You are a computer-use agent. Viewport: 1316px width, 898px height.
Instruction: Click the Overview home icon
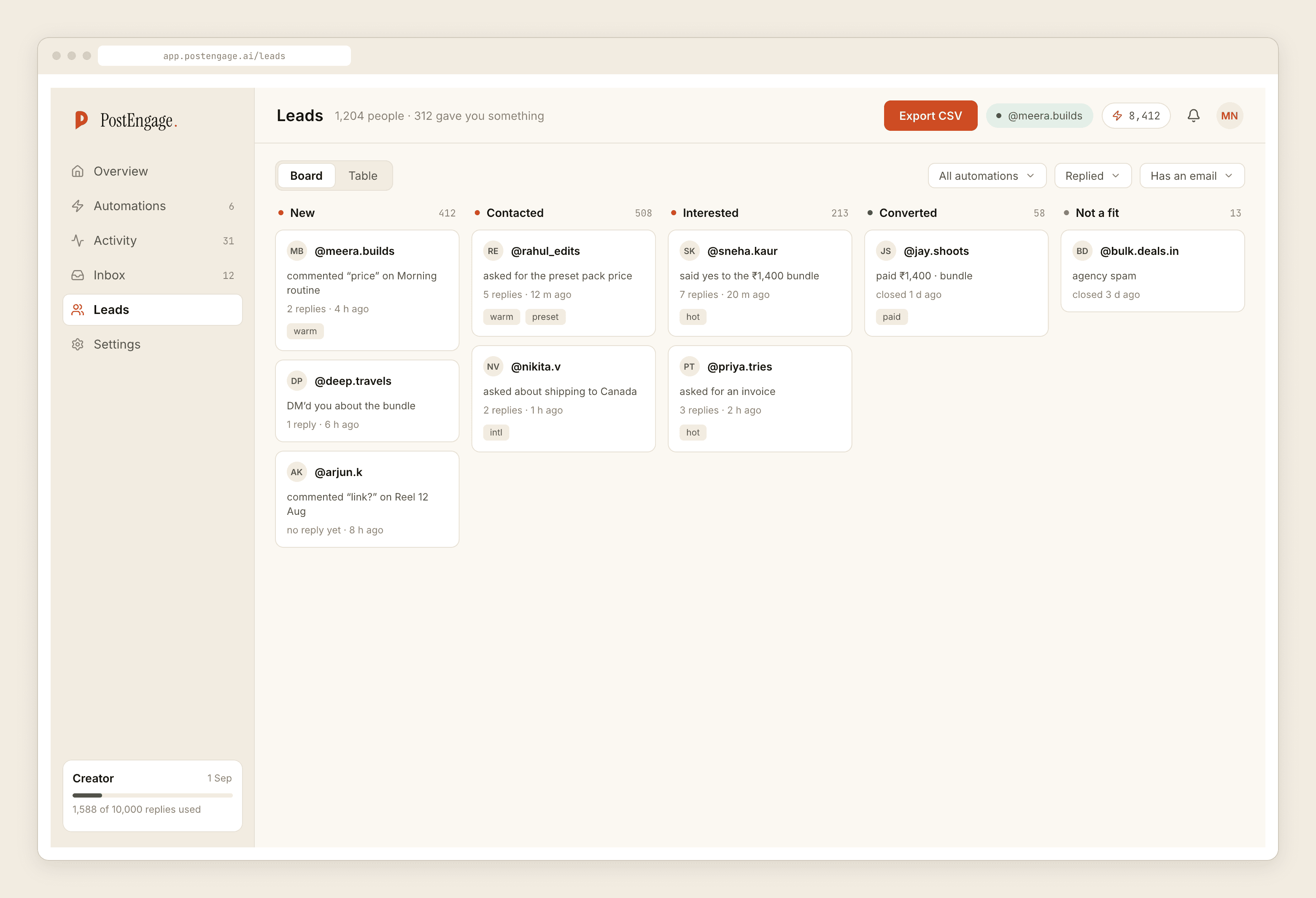78,171
